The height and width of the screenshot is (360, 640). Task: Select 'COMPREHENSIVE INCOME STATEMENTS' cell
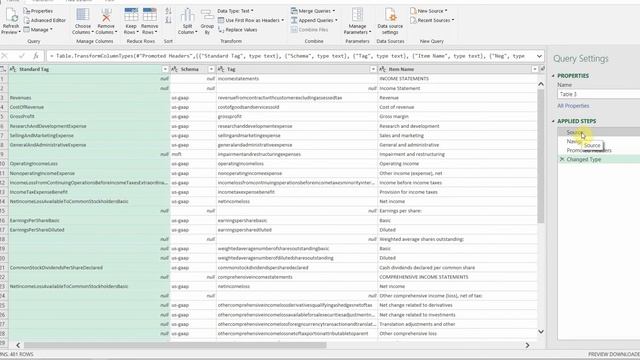[x=458, y=277]
